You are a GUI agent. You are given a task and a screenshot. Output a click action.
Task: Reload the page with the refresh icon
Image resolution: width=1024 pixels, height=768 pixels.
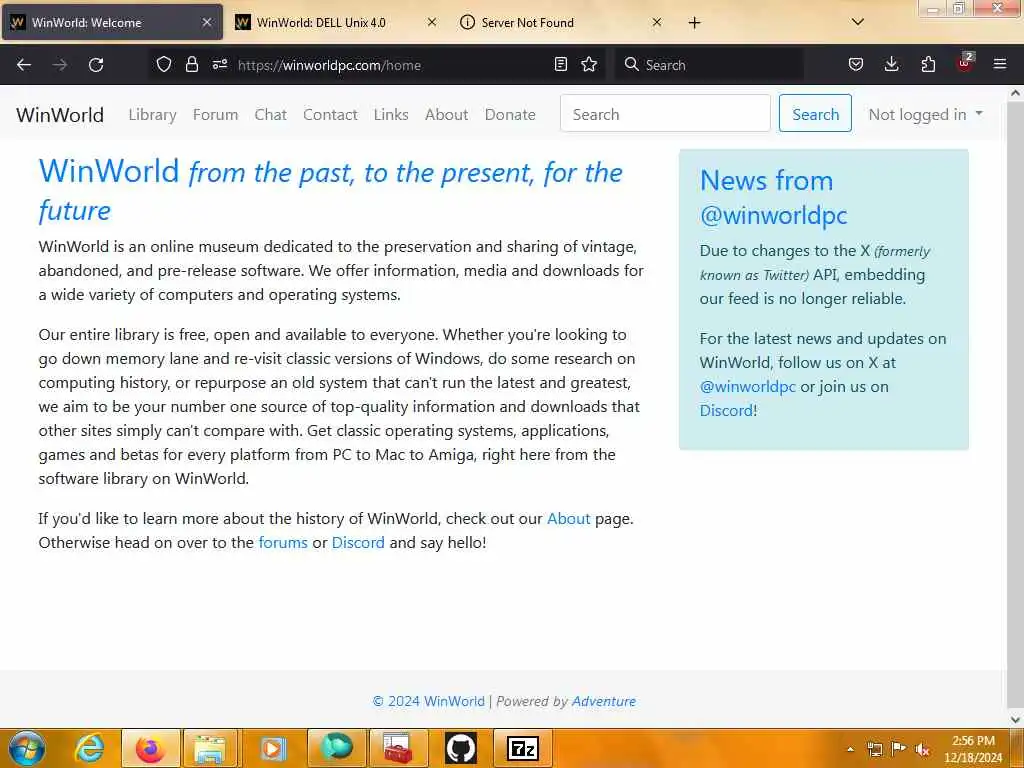[96, 65]
